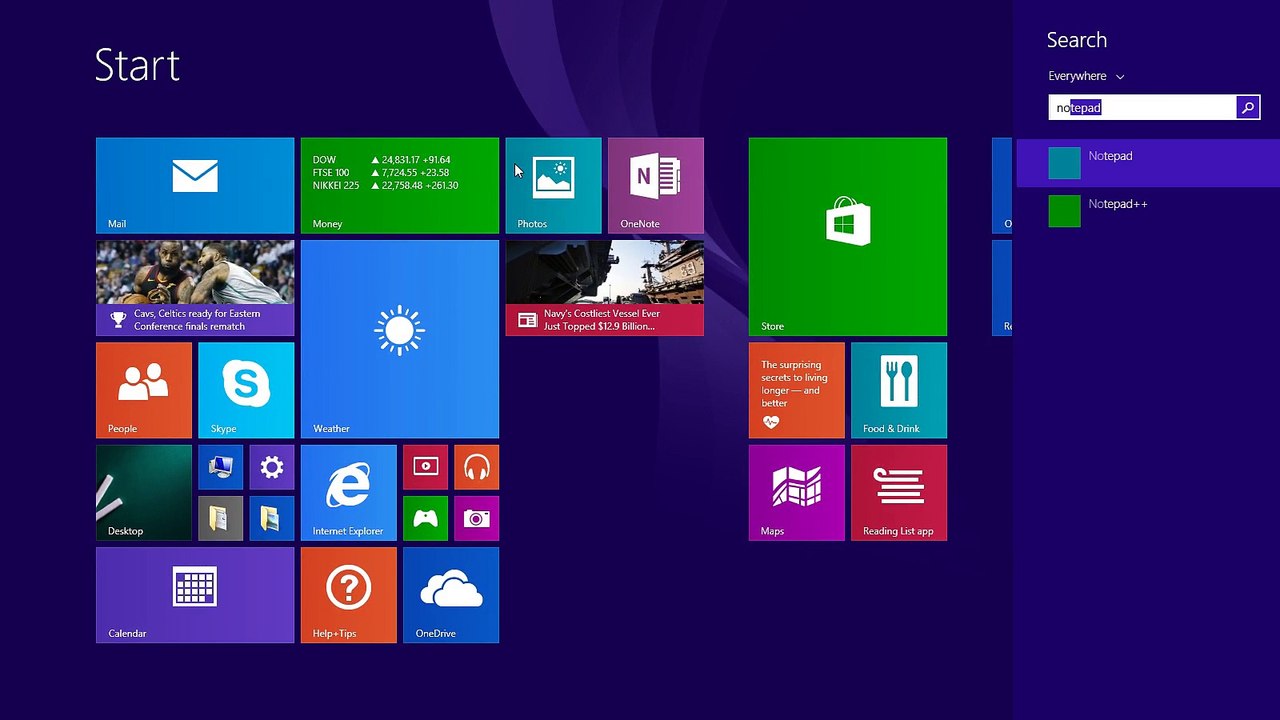The height and width of the screenshot is (720, 1280).
Task: Open the People tile
Action: pyautogui.click(x=144, y=390)
